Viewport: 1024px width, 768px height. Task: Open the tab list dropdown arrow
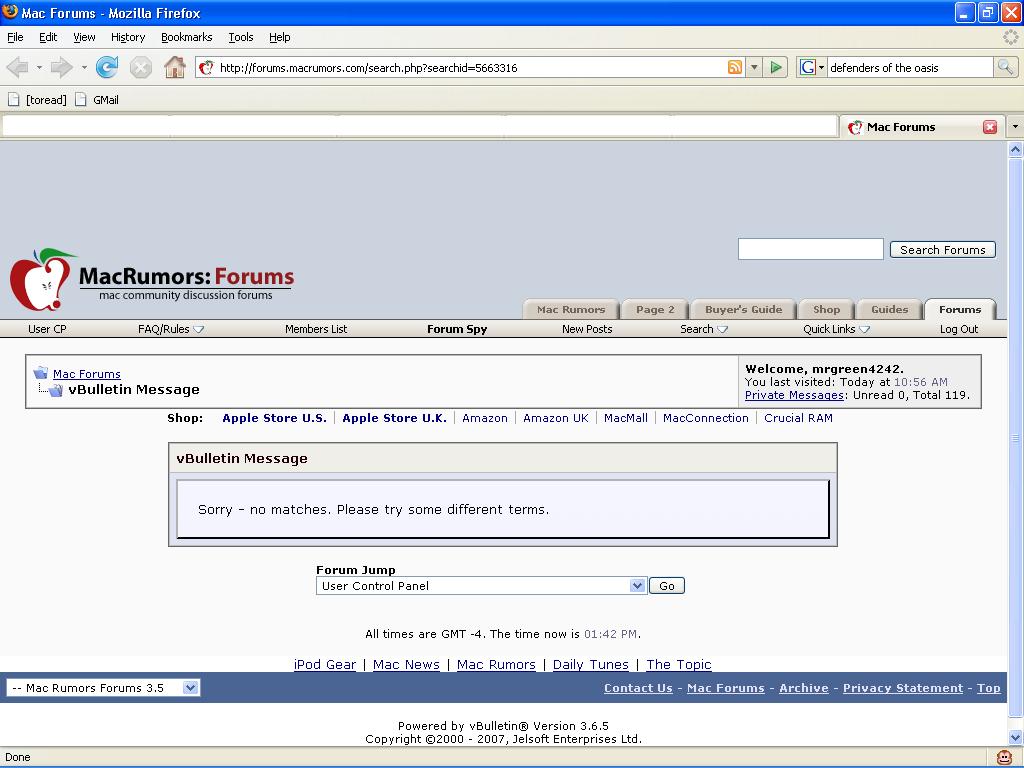coord(1015,127)
